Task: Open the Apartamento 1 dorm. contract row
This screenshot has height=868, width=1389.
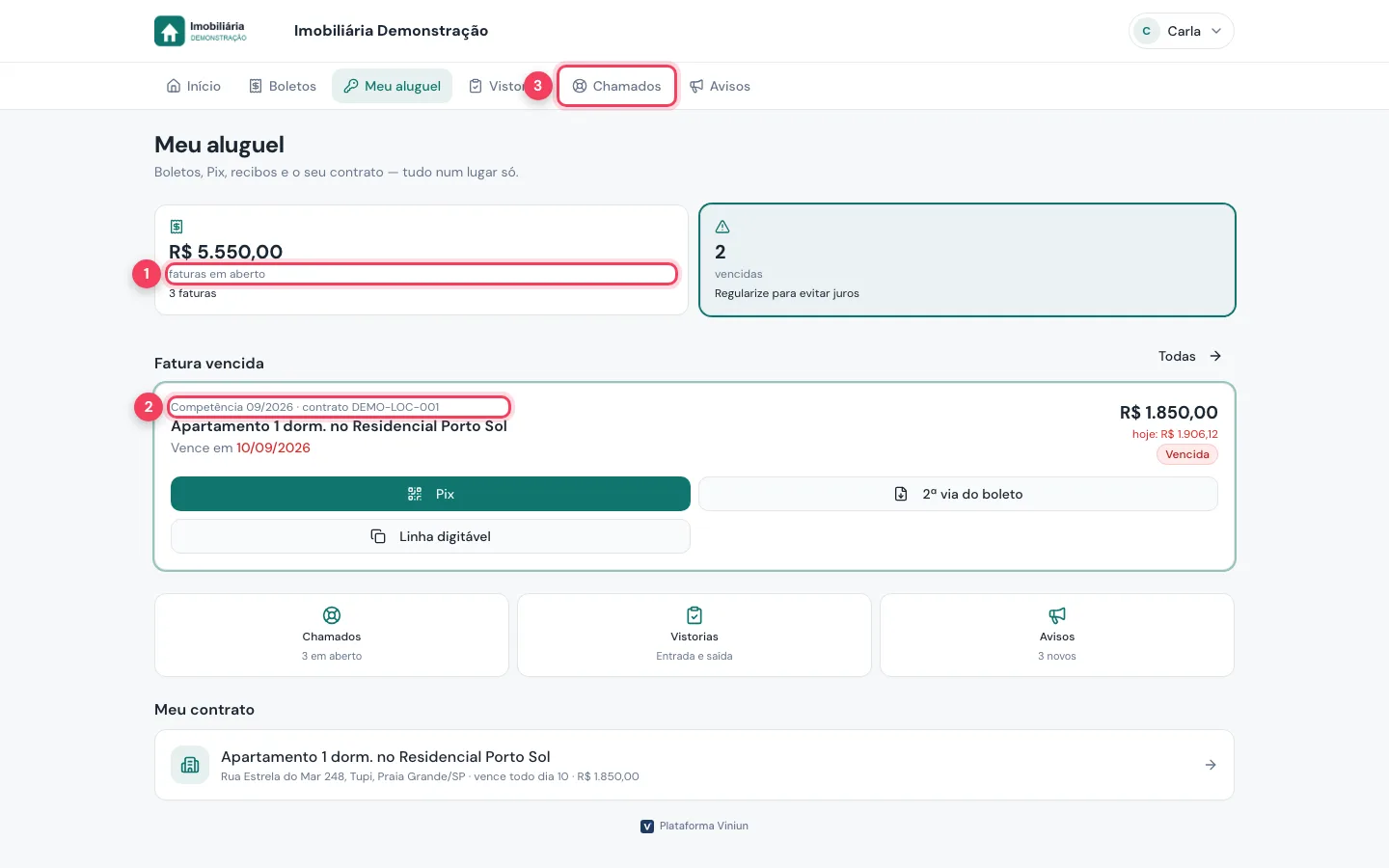Action: click(x=694, y=765)
